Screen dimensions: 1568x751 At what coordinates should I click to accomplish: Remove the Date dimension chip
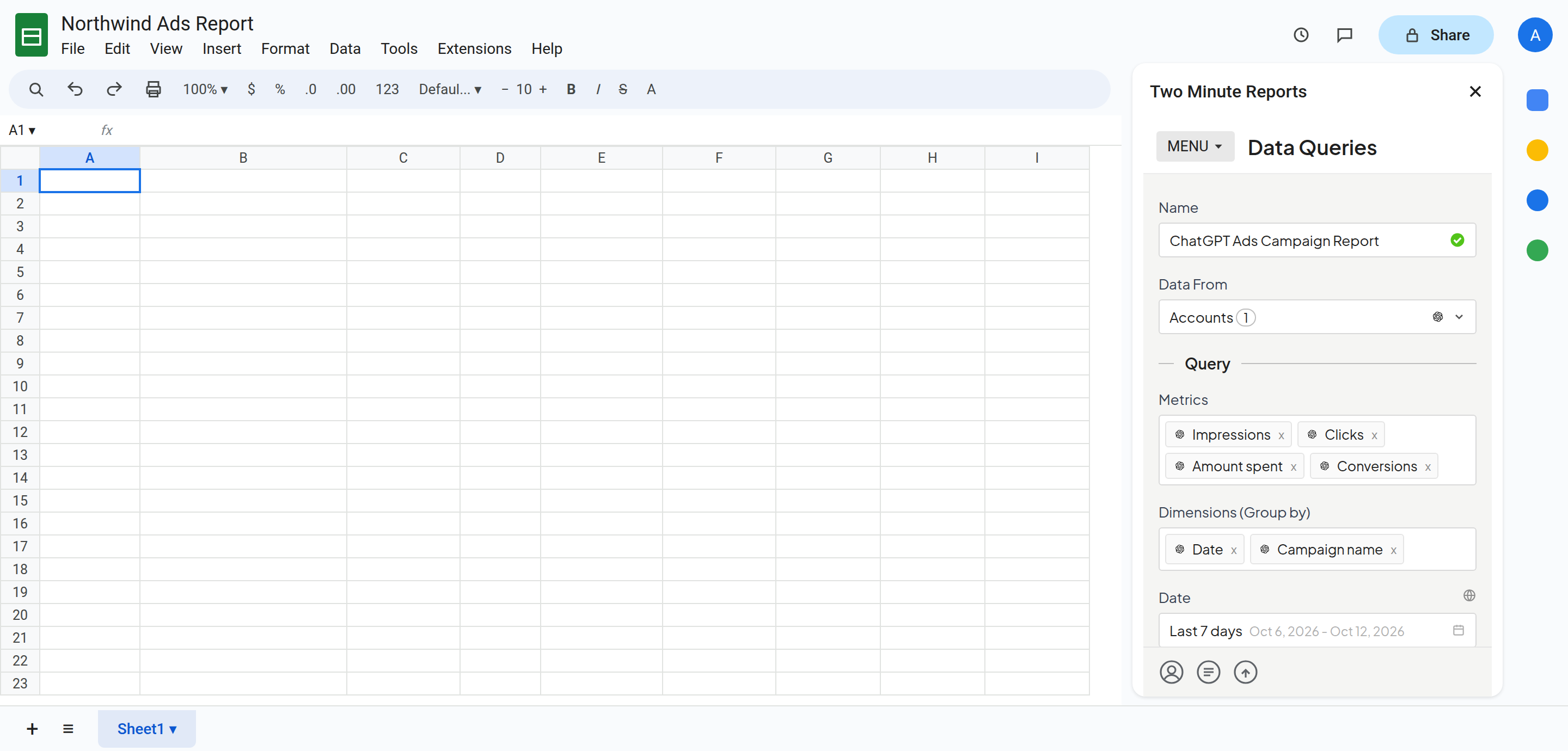[1234, 551]
